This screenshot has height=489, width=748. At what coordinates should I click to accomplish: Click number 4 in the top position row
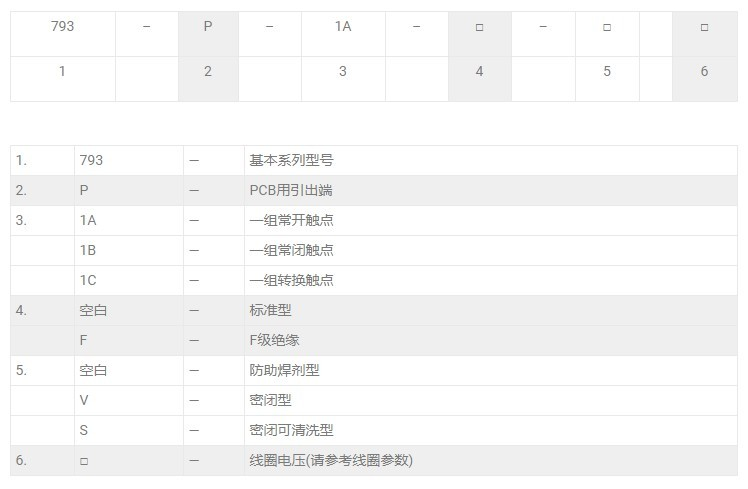pos(479,72)
